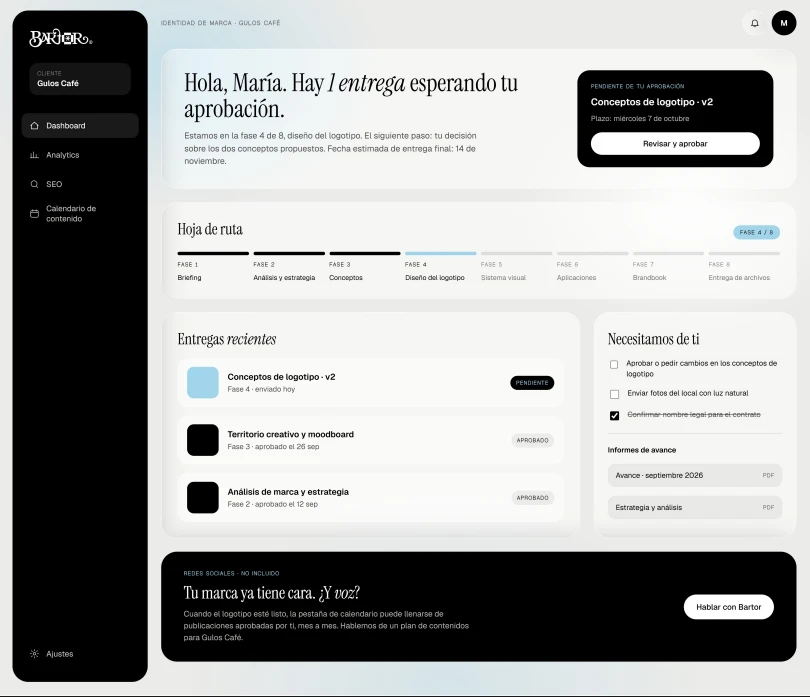Open the 'Avance · septiembre 2026' PDF report
Image resolution: width=810 pixels, height=697 pixels.
pyautogui.click(x=695, y=475)
